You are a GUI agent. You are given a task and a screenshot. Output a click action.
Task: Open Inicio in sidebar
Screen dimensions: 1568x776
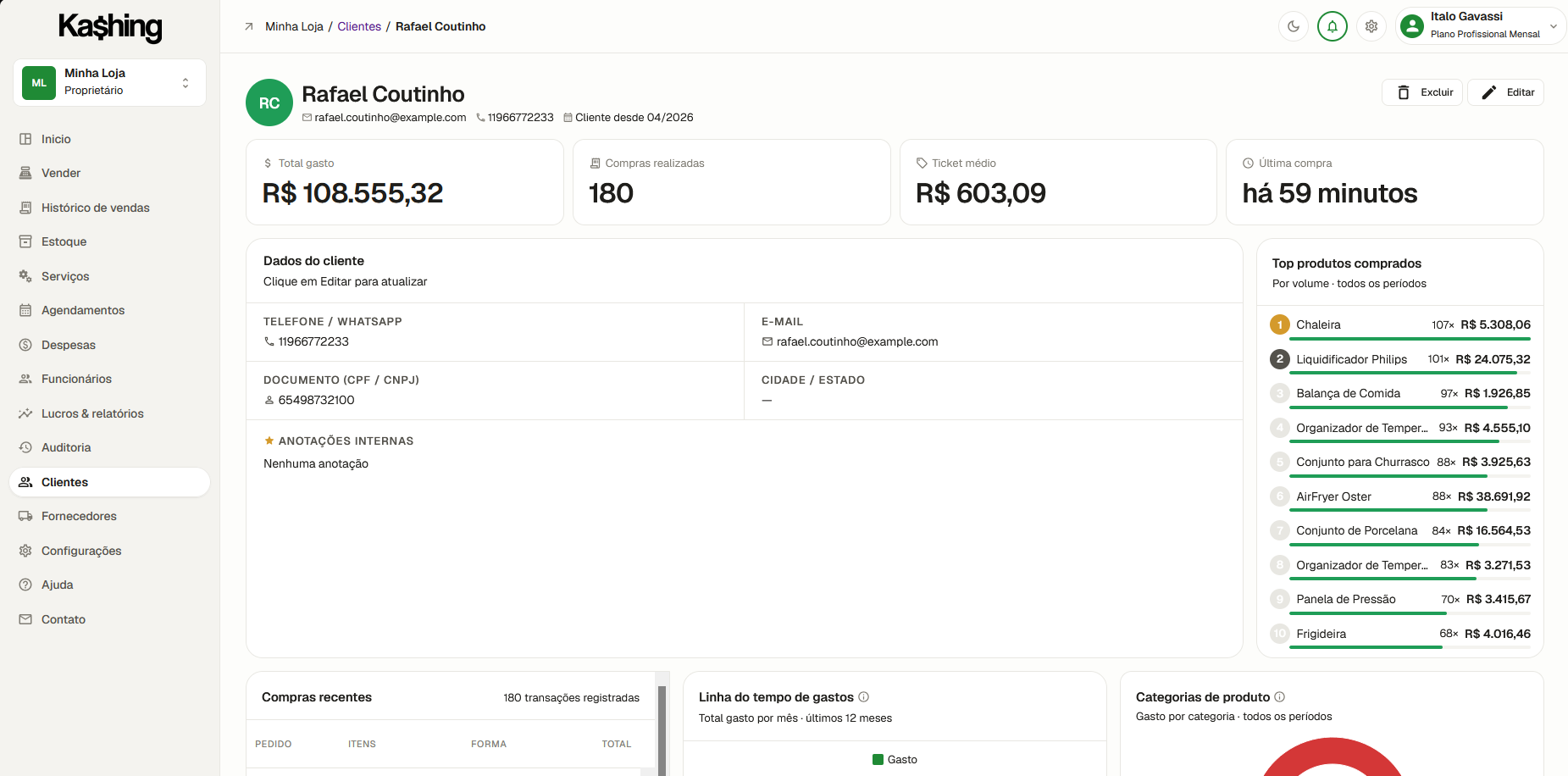(x=110, y=139)
